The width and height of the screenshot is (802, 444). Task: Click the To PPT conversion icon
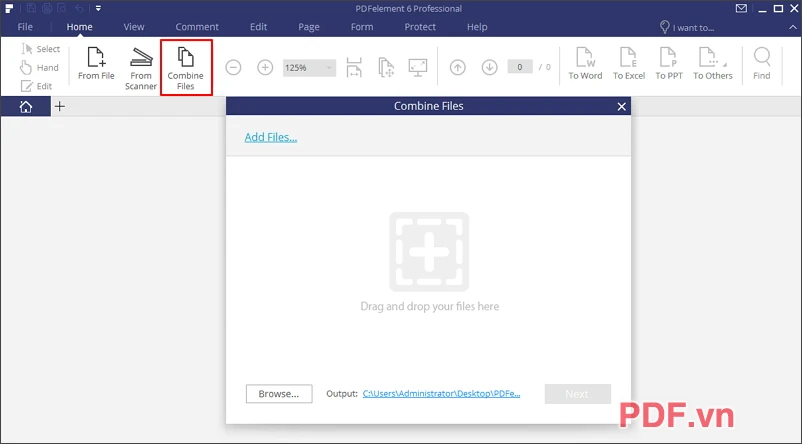[x=669, y=63]
